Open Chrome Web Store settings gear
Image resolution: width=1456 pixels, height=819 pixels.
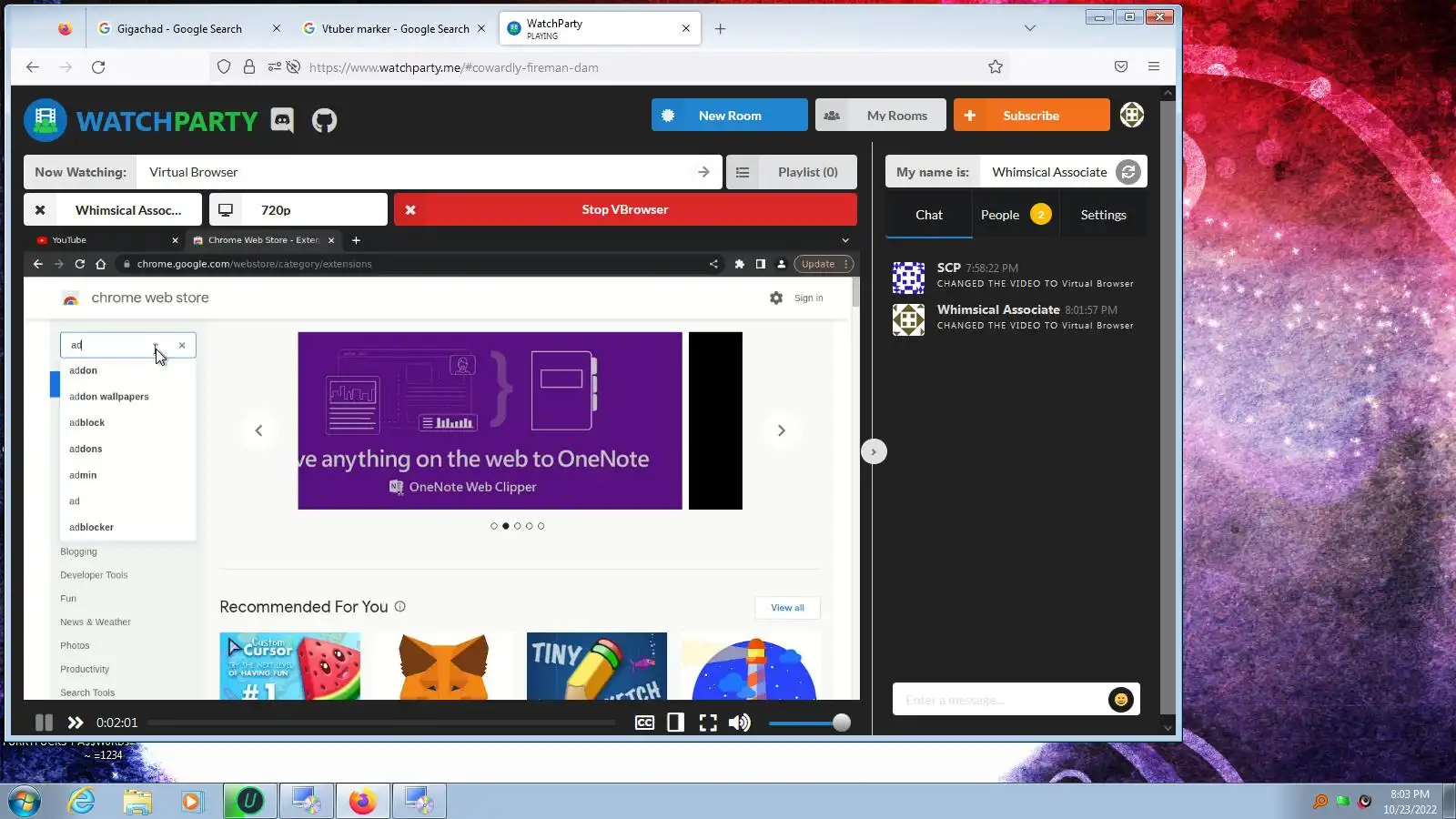[776, 298]
